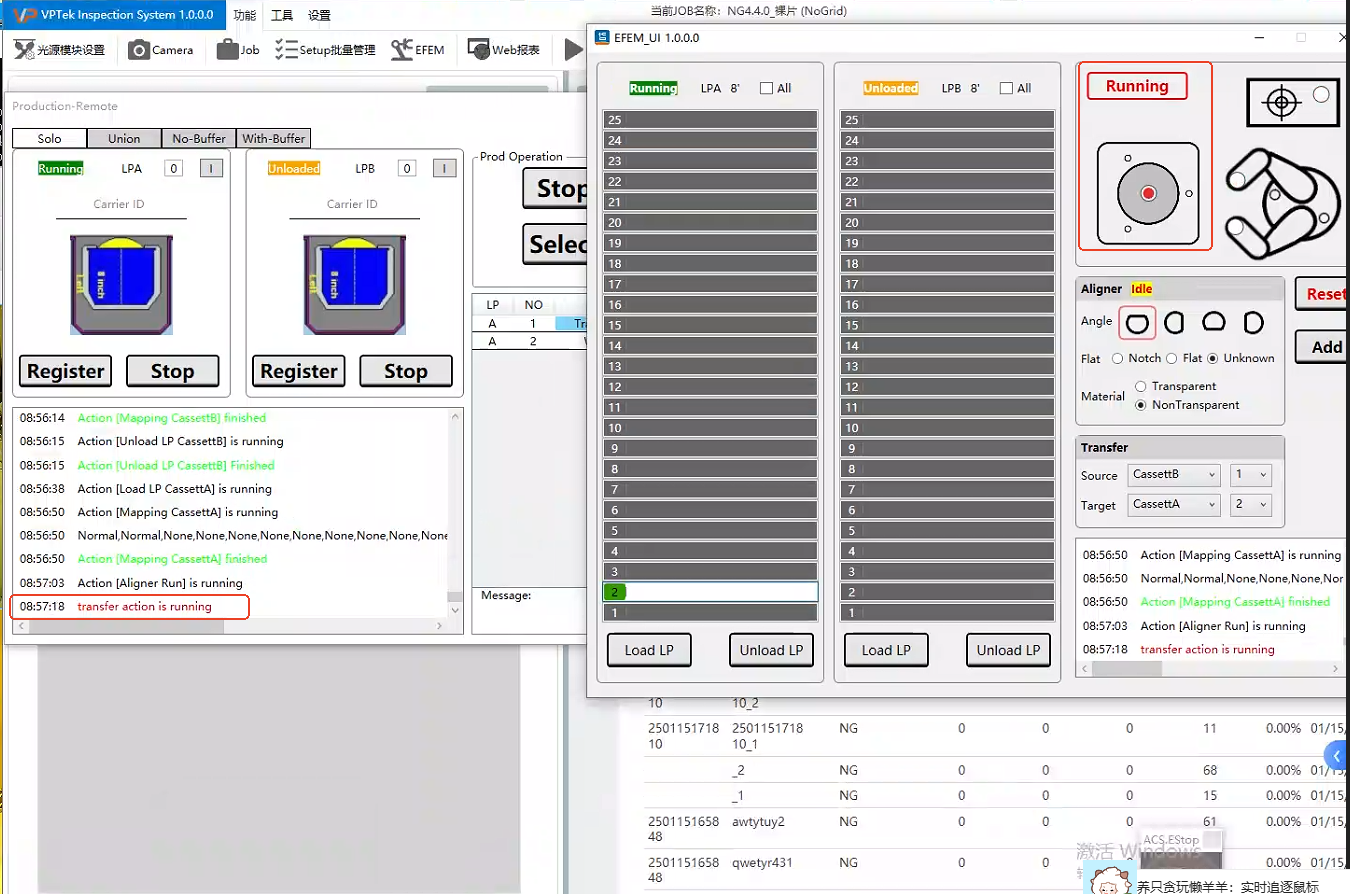Switch to the Union tab

pos(124,138)
